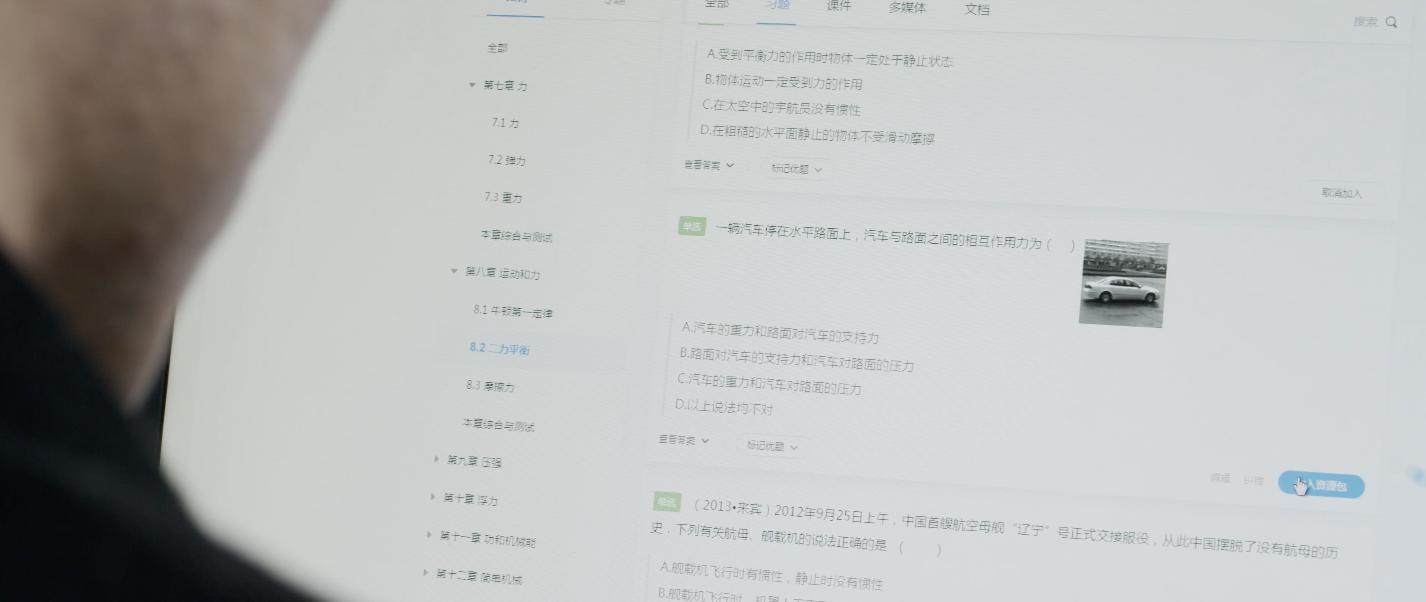Viewport: 1426px width, 602px height.
Task: Open section 7.3 重力
Action: 503,198
